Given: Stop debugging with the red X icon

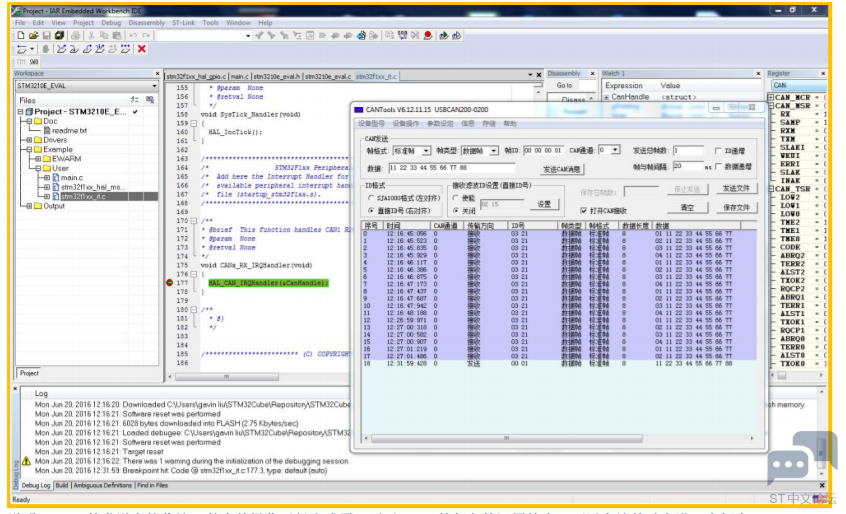Looking at the screenshot, I should [x=142, y=49].
